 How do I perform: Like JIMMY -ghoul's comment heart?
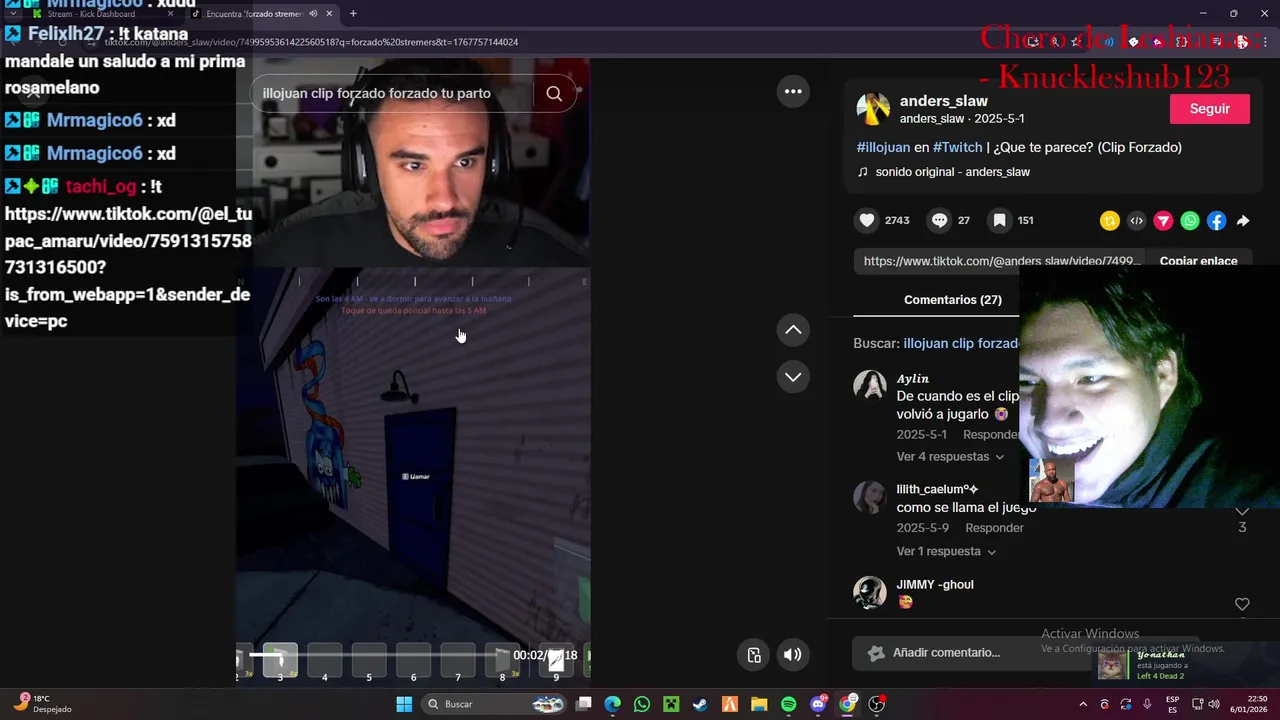pyautogui.click(x=1242, y=604)
